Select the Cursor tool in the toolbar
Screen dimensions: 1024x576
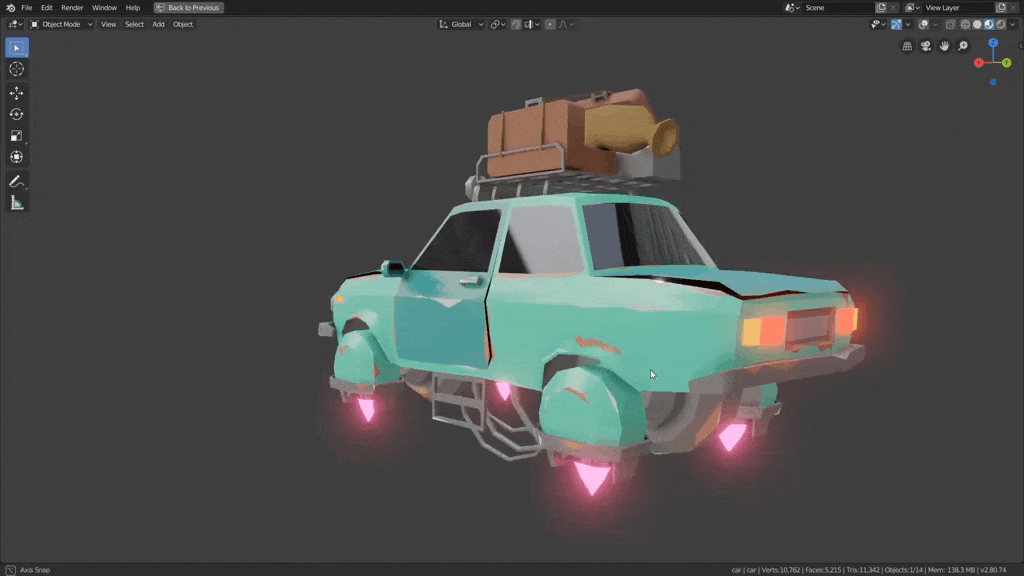[x=17, y=69]
